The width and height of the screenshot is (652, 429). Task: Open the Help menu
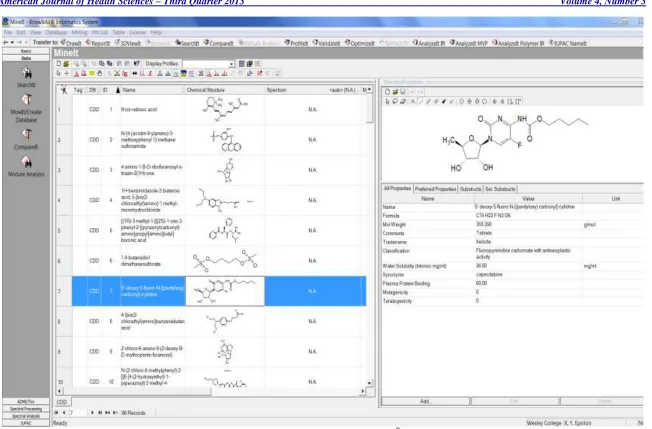156,32
